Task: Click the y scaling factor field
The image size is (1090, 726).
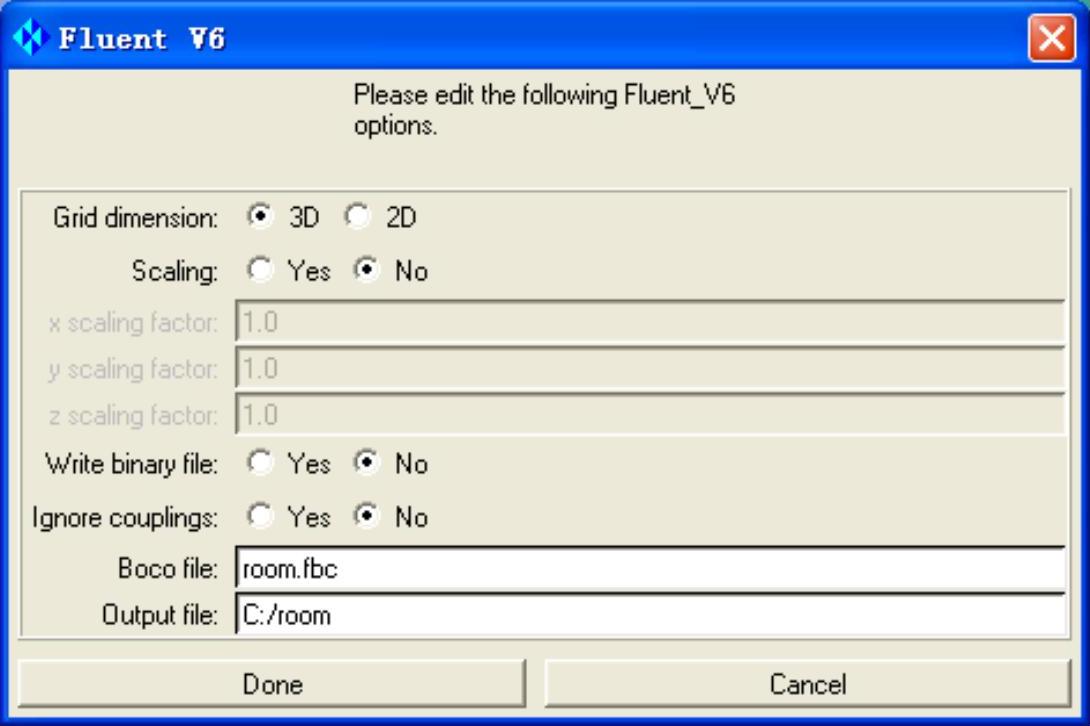Action: (649, 369)
